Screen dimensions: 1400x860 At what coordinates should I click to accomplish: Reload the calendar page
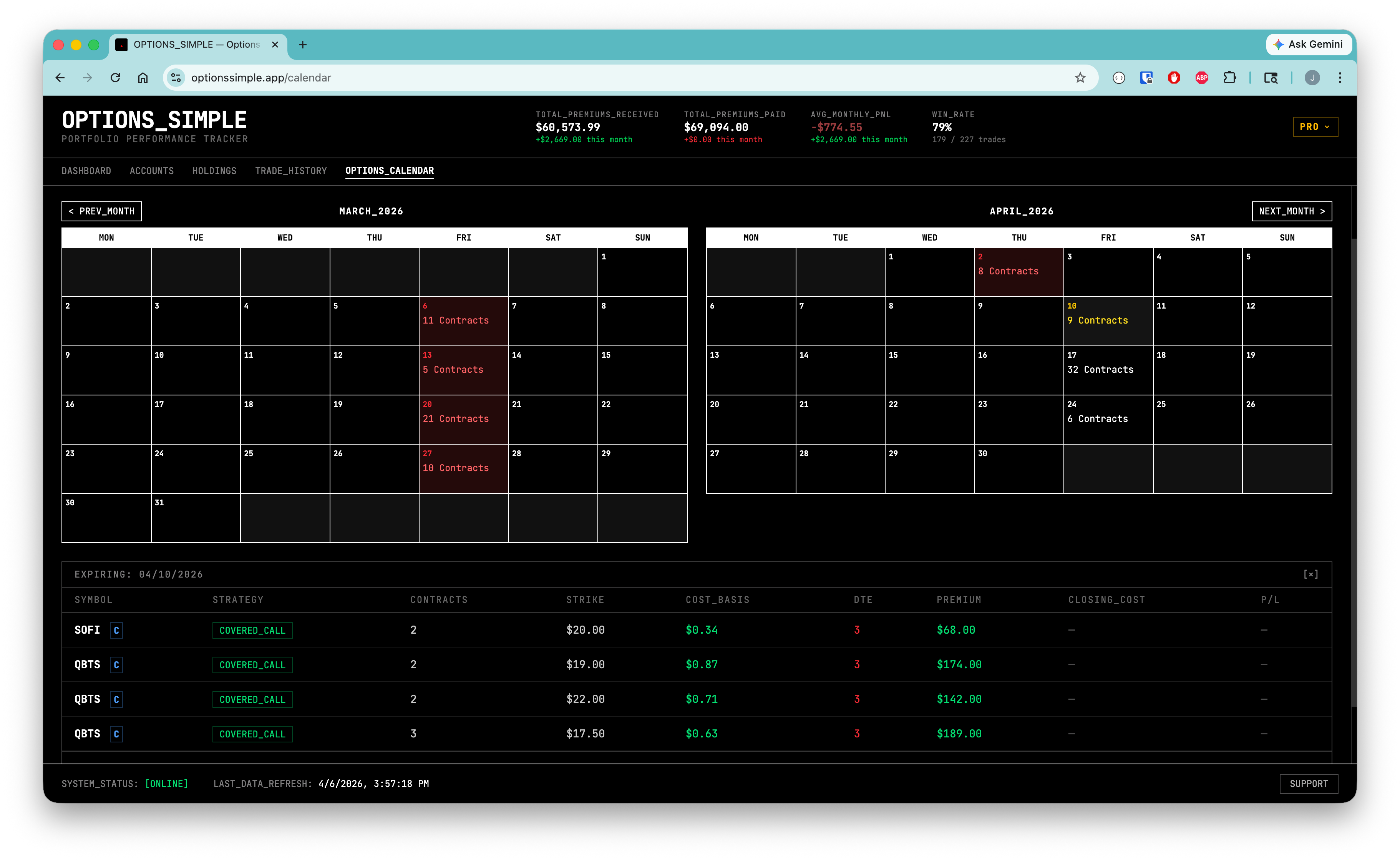(115, 78)
